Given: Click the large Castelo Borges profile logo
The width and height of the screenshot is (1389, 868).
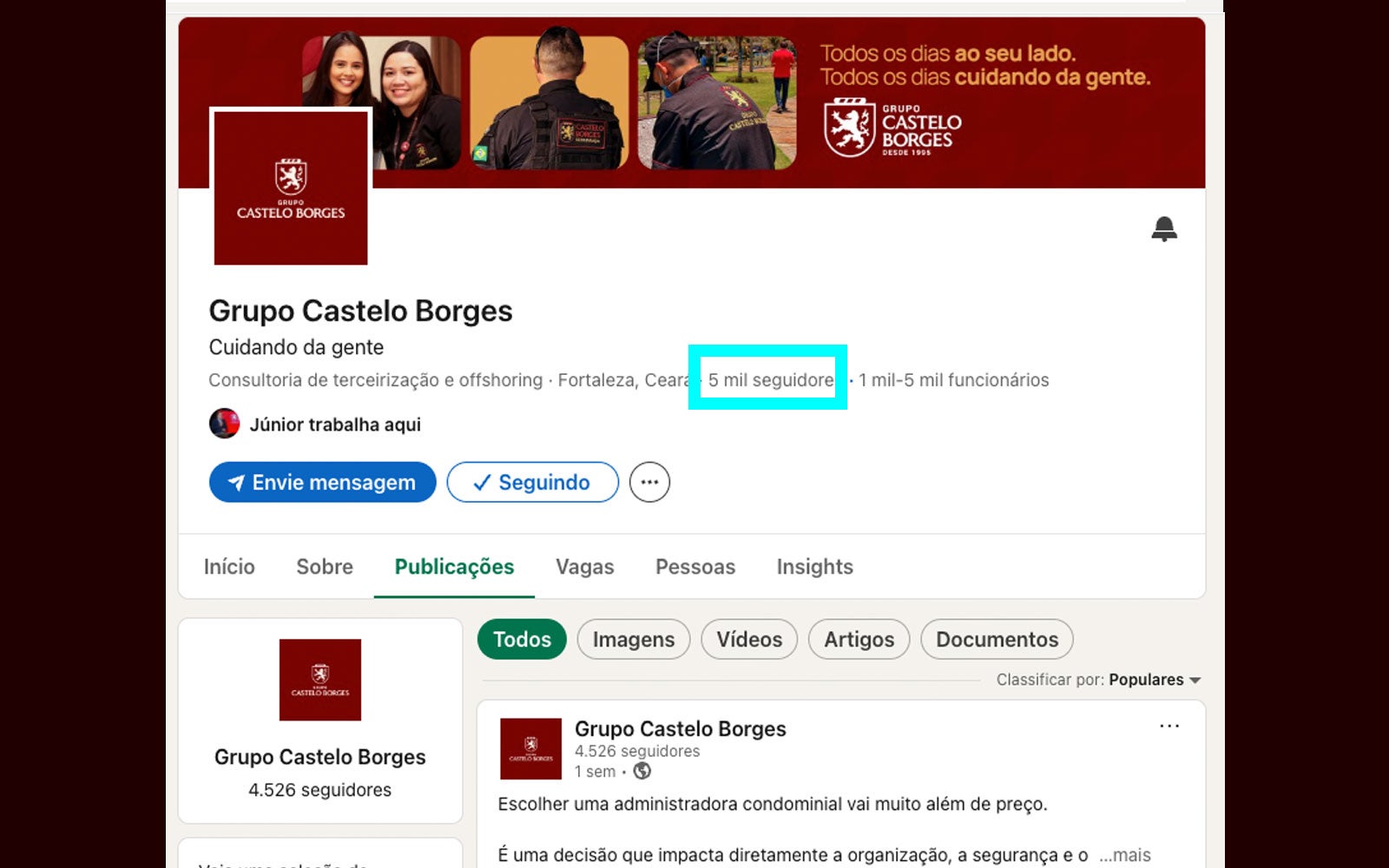Looking at the screenshot, I should tap(291, 187).
